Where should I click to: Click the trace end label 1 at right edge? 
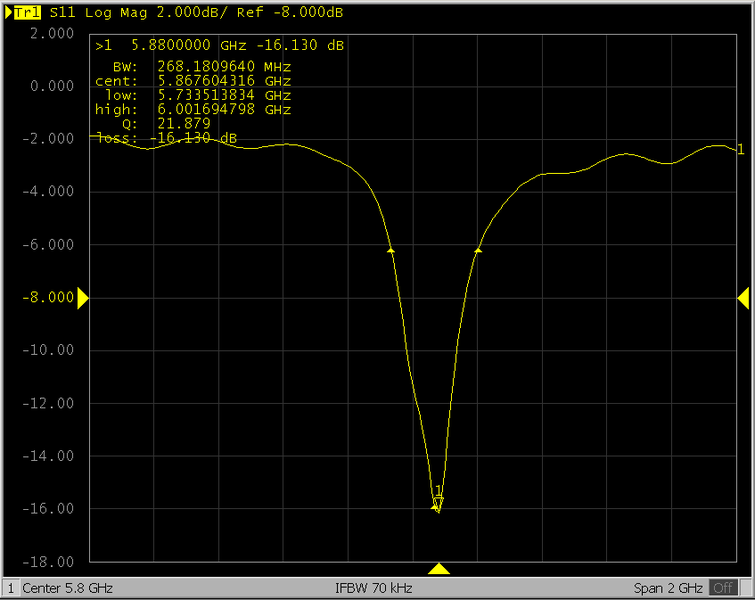740,150
